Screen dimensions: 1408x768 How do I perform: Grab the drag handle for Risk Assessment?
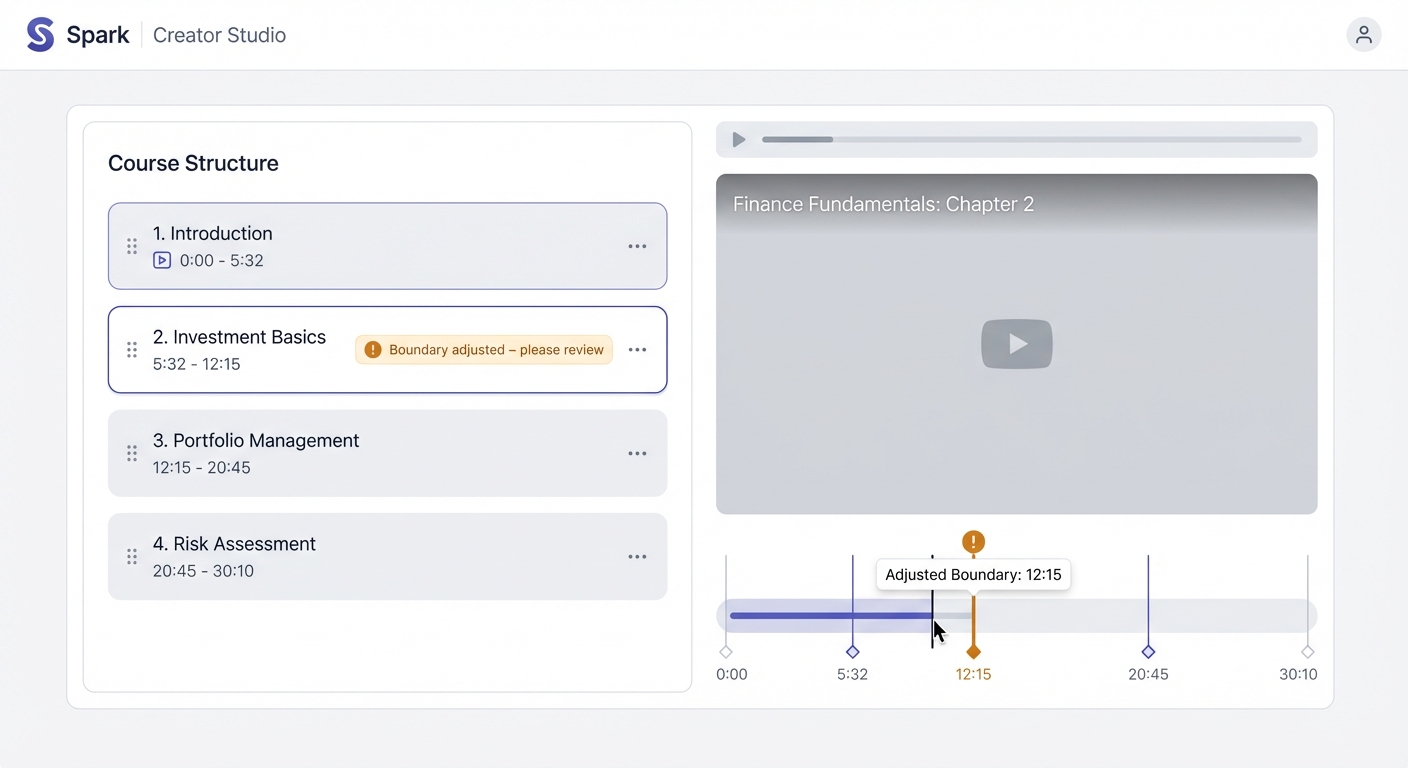(x=132, y=557)
